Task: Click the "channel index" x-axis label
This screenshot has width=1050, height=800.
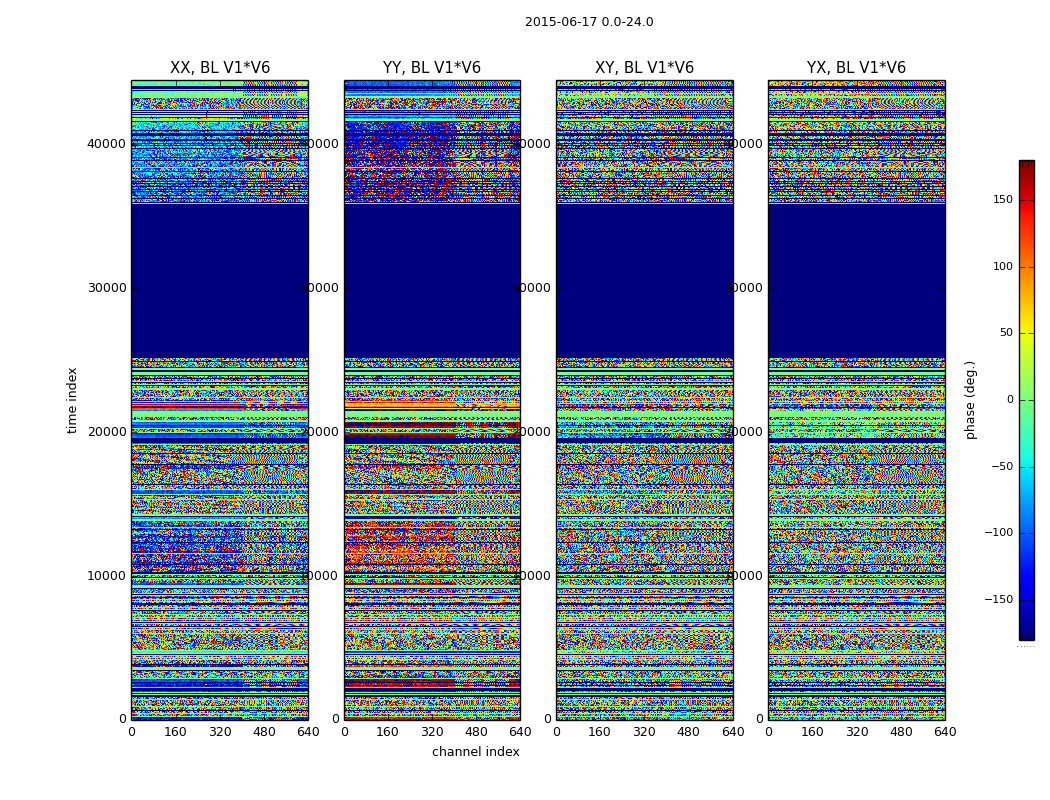Action: pyautogui.click(x=475, y=752)
